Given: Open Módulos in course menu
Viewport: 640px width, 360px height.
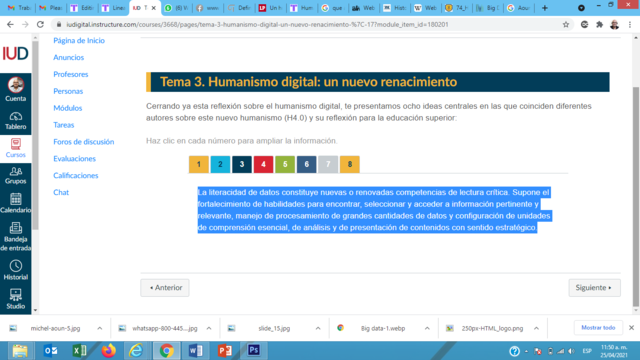Looking at the screenshot, I should (68, 108).
